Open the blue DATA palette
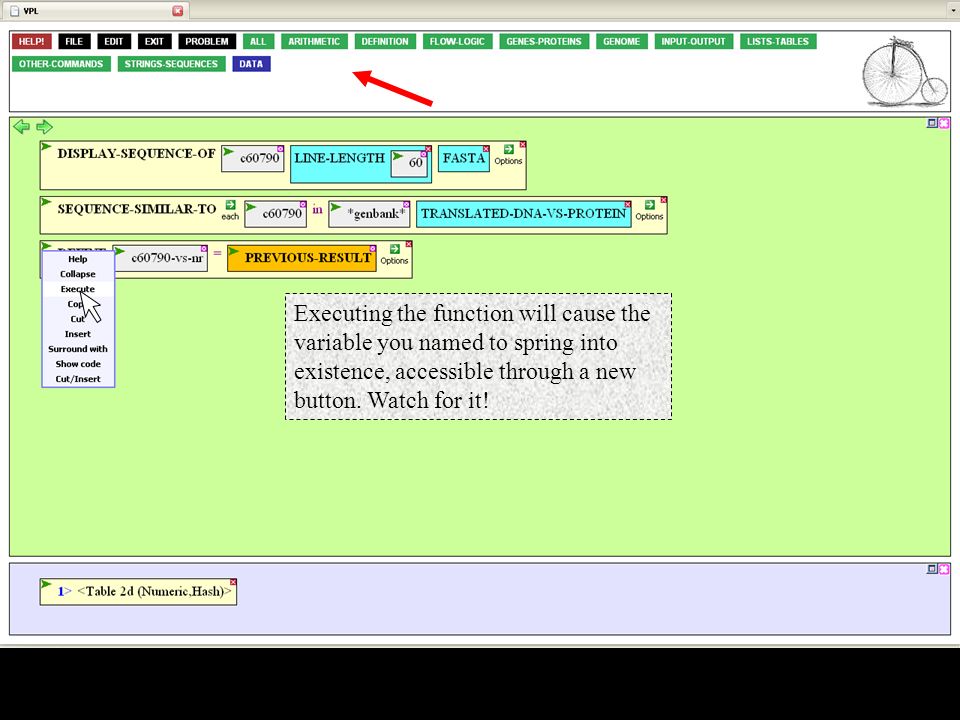 [251, 64]
